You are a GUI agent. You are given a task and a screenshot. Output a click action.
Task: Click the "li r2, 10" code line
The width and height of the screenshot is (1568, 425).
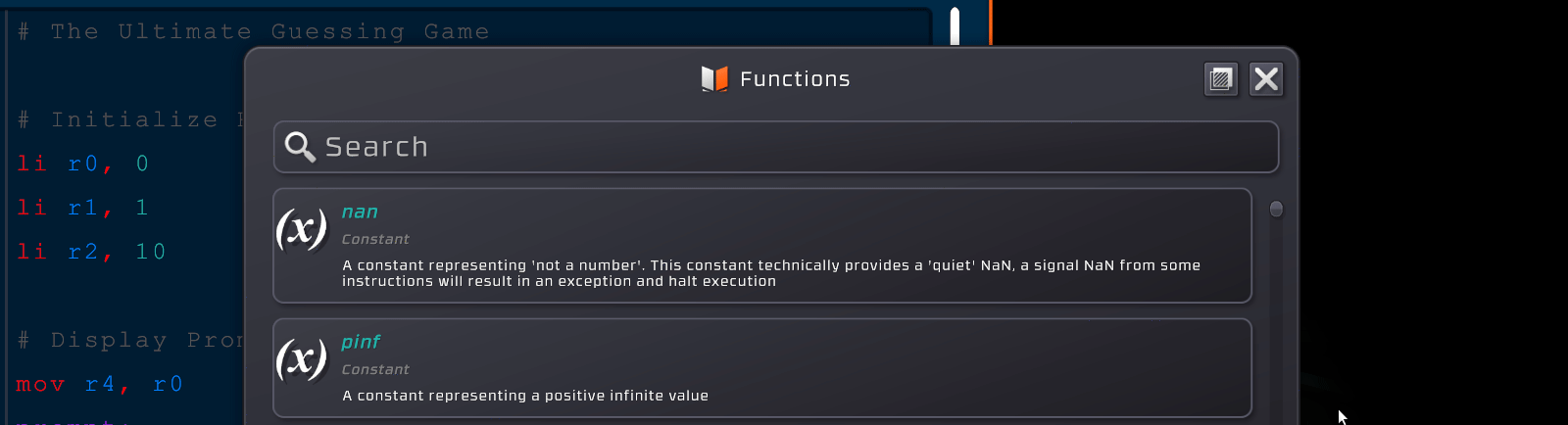click(92, 252)
